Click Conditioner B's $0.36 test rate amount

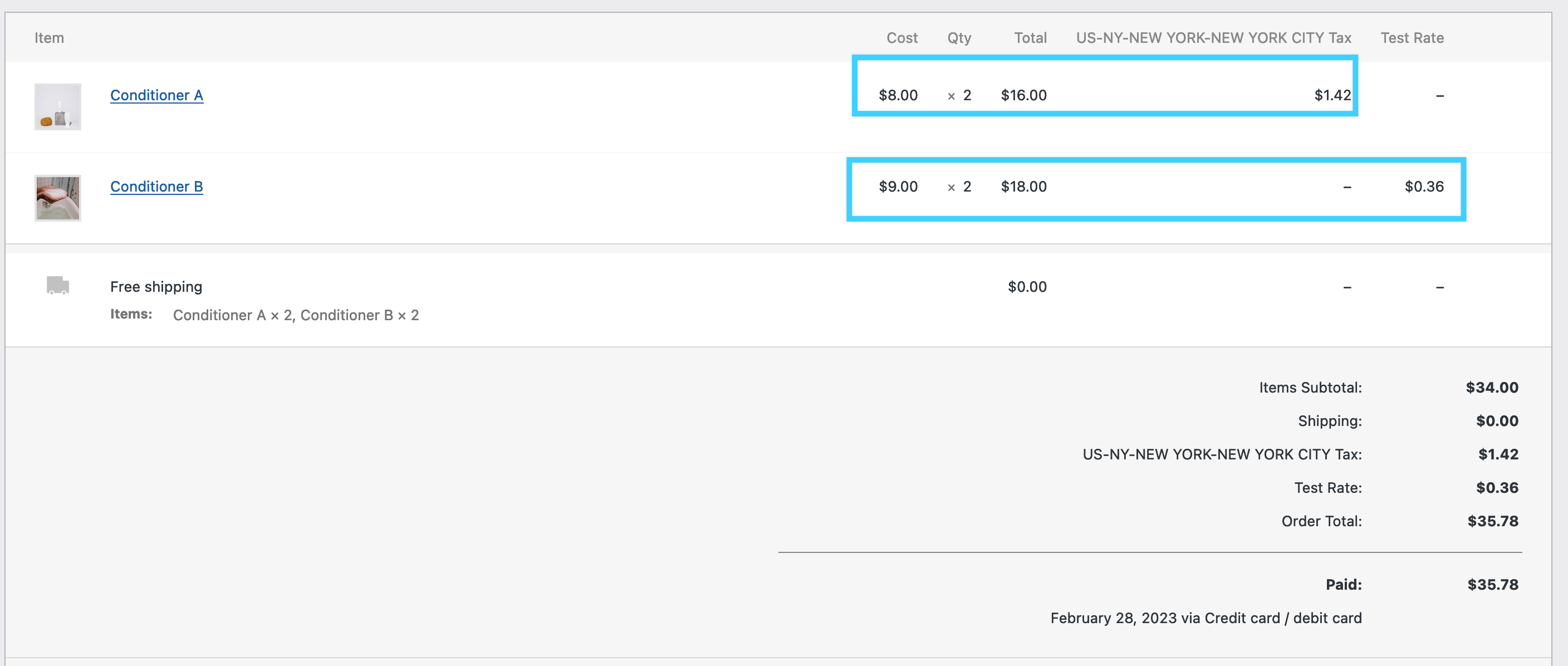(1424, 187)
